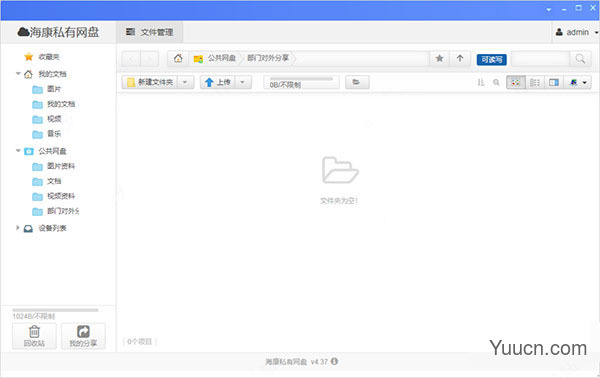This screenshot has height=378, width=600.
Task: Open the 我的文档 subfolder under 我的文档
Action: tap(61, 104)
